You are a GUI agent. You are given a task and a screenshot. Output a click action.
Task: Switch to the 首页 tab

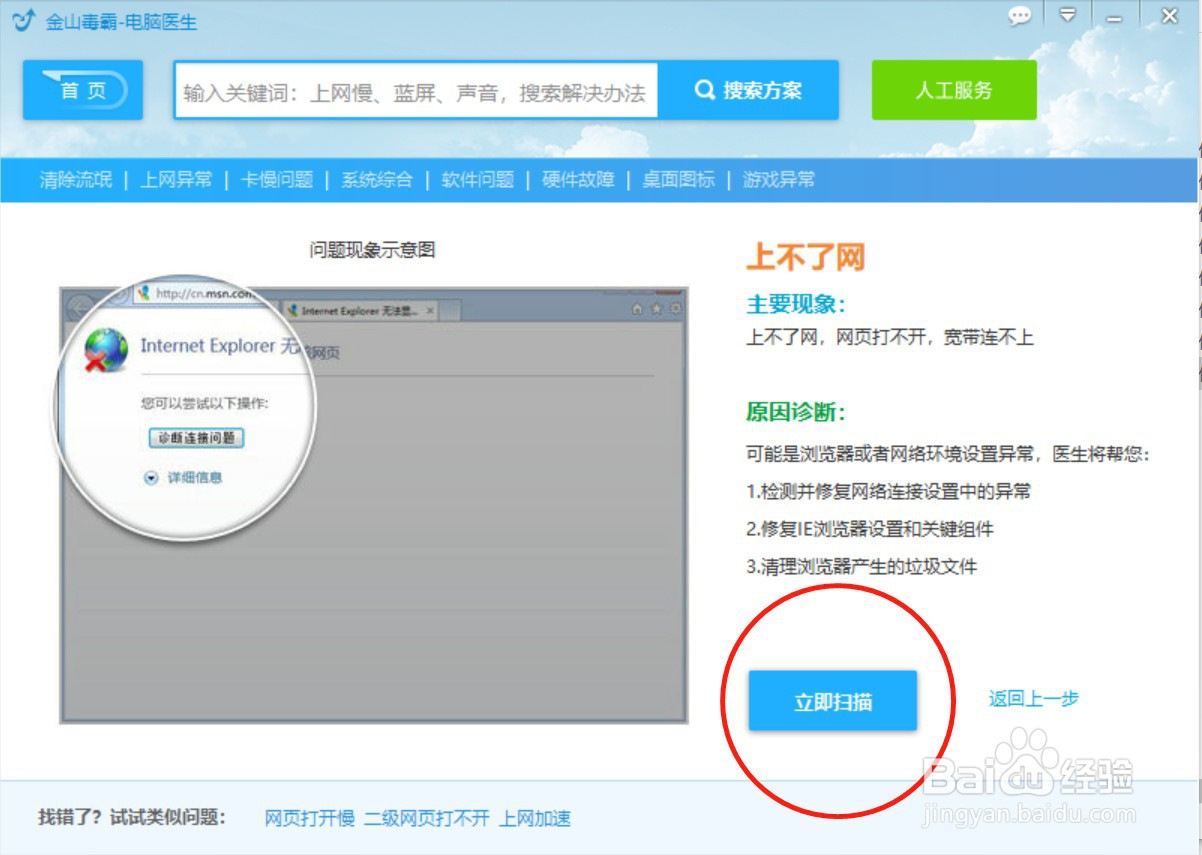[84, 89]
